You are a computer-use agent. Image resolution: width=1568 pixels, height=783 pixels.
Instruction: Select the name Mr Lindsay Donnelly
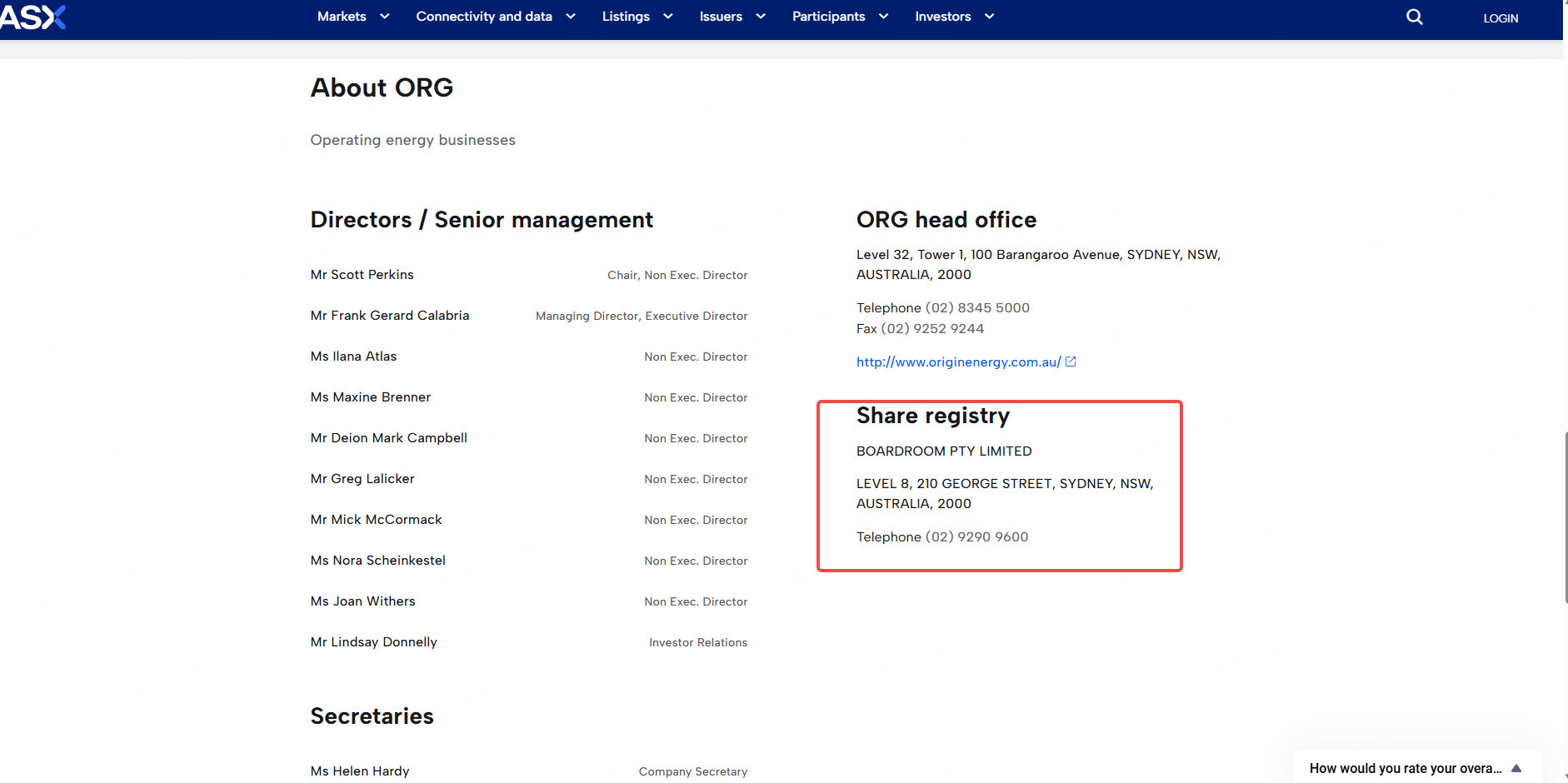[373, 642]
